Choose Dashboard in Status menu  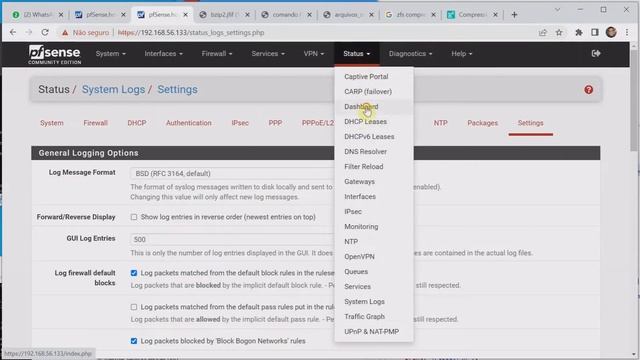361,107
